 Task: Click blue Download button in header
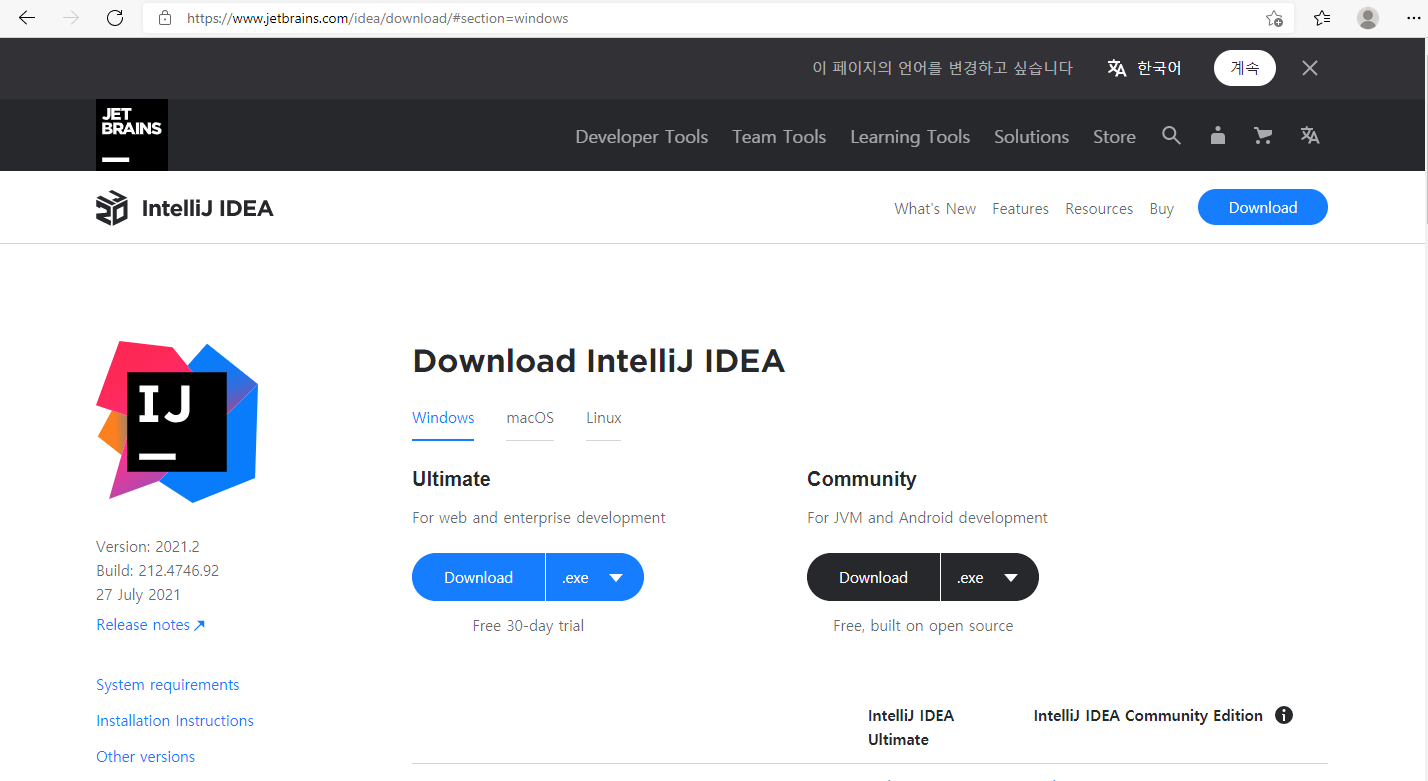tap(1263, 207)
